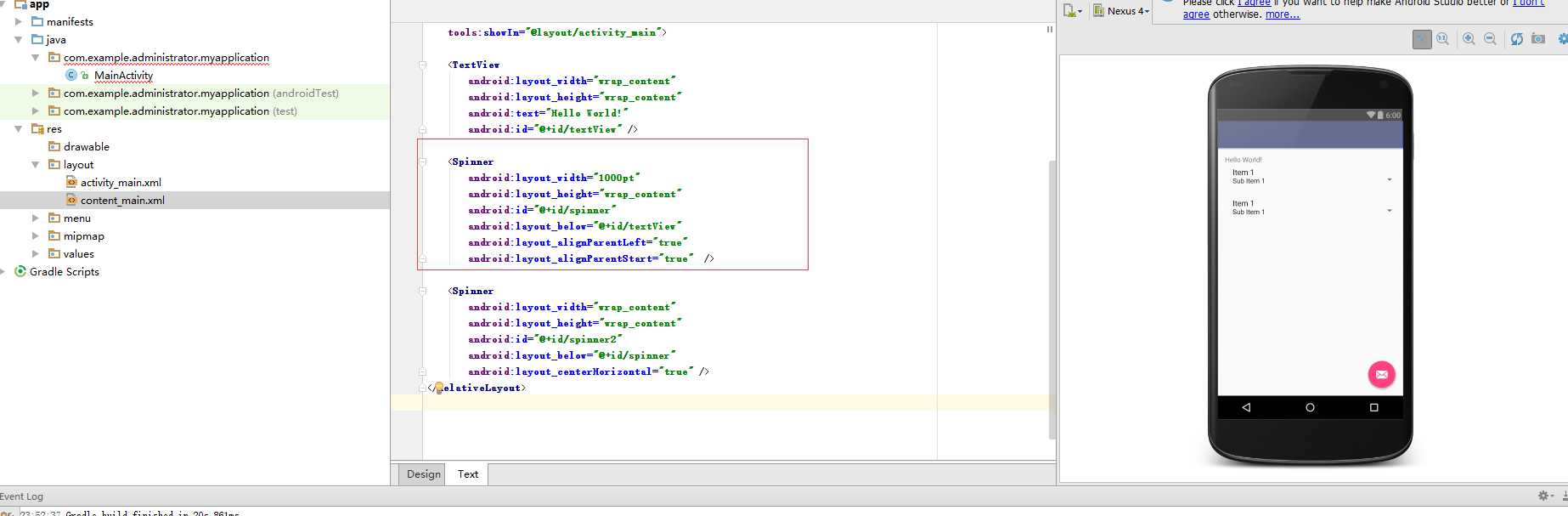Zoom in the layout preview
The height and width of the screenshot is (516, 1568).
pos(1469,39)
